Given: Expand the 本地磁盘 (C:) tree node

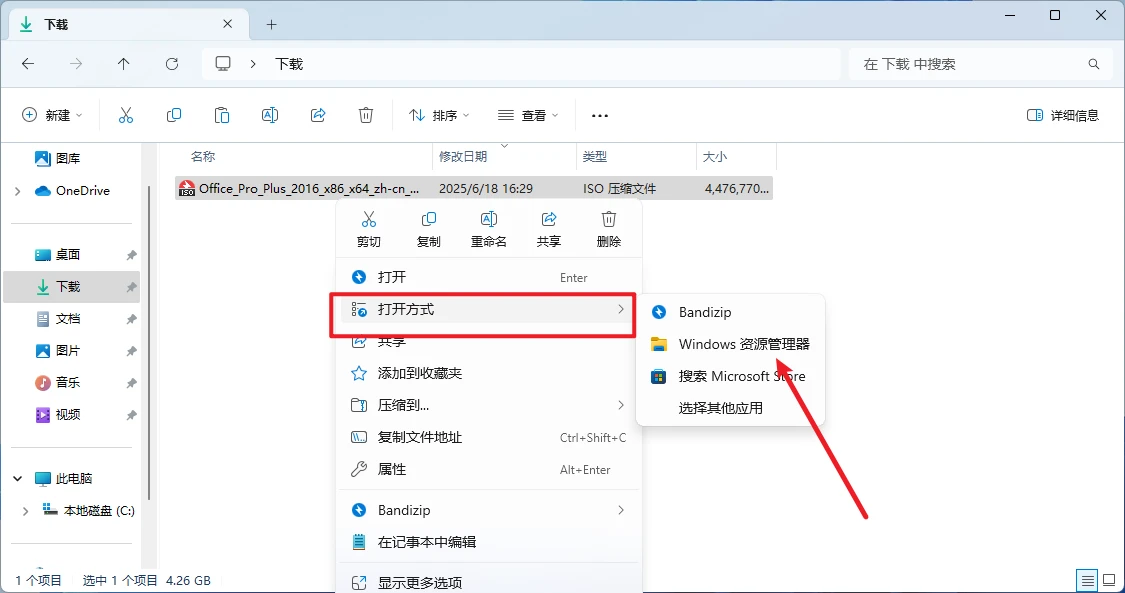Looking at the screenshot, I should (x=26, y=511).
